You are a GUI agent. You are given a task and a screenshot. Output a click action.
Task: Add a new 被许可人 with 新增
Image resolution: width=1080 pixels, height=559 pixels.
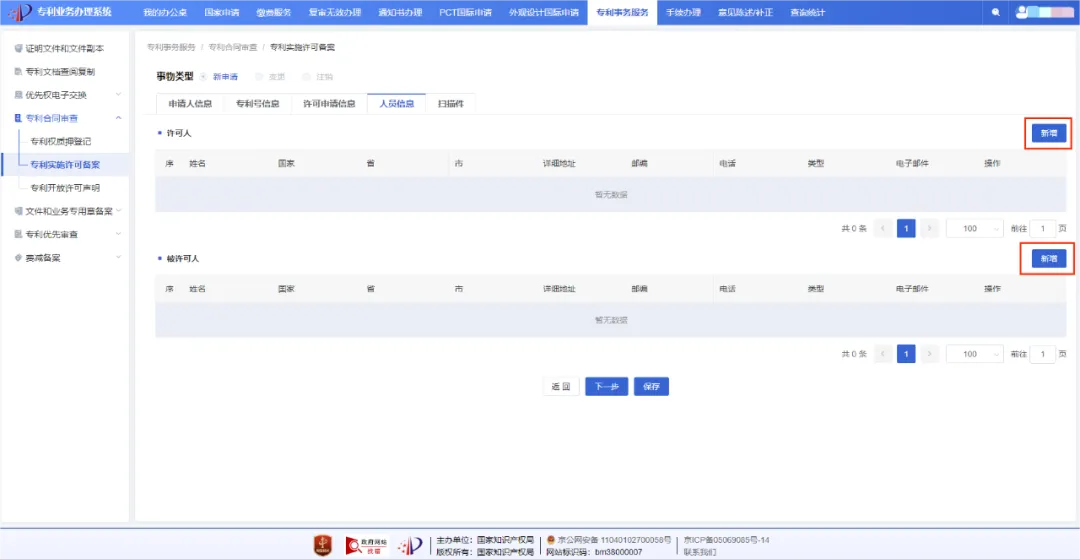coord(1048,259)
